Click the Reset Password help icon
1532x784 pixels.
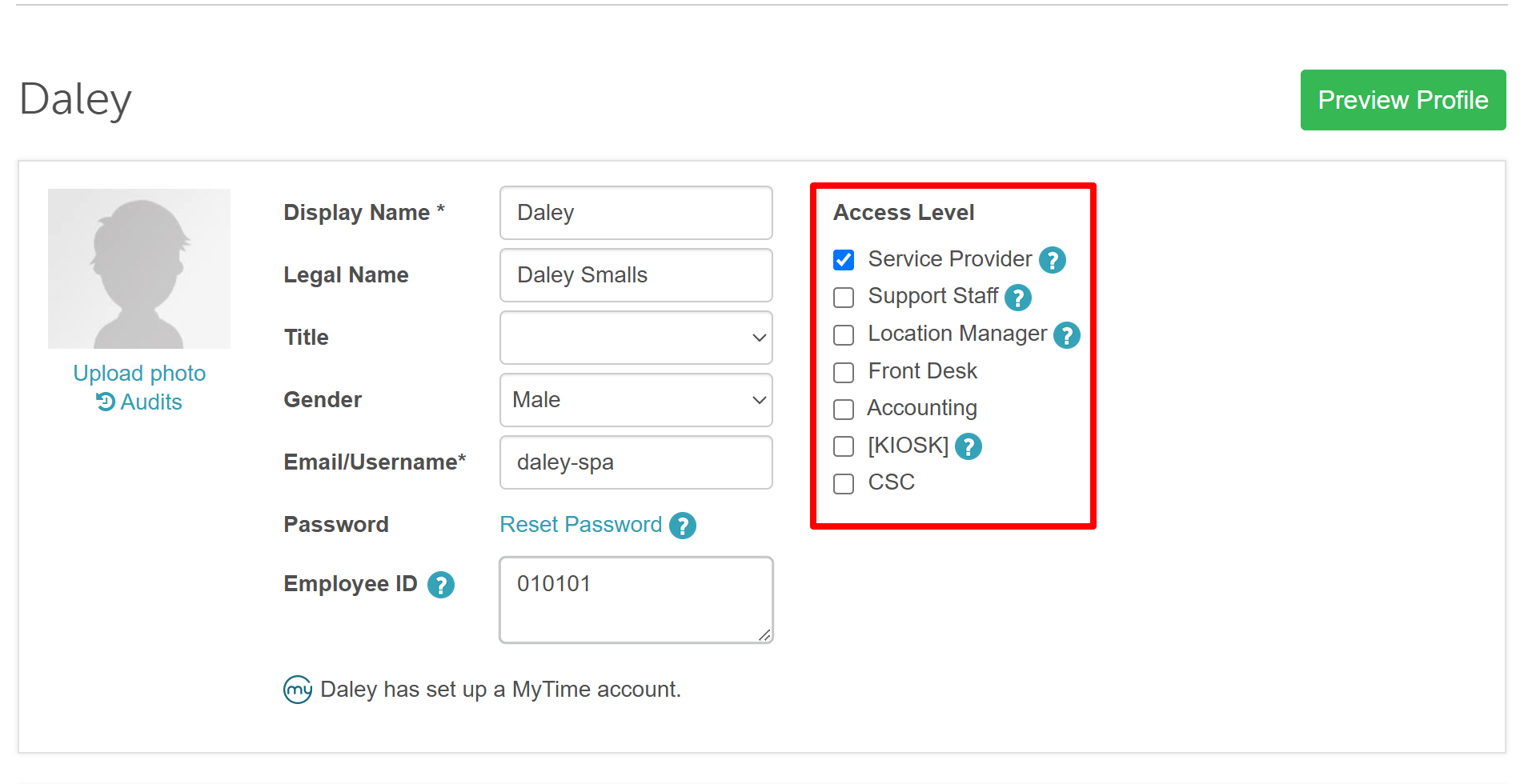tap(682, 526)
